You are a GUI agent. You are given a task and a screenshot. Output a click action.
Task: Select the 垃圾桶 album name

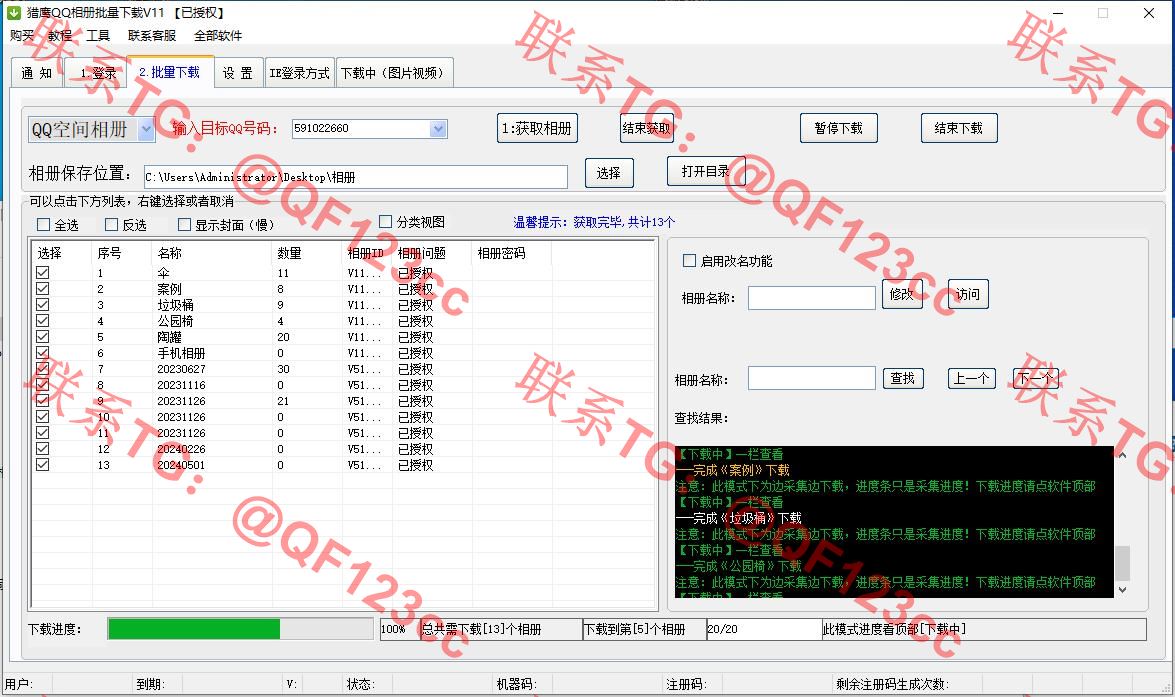[175, 305]
